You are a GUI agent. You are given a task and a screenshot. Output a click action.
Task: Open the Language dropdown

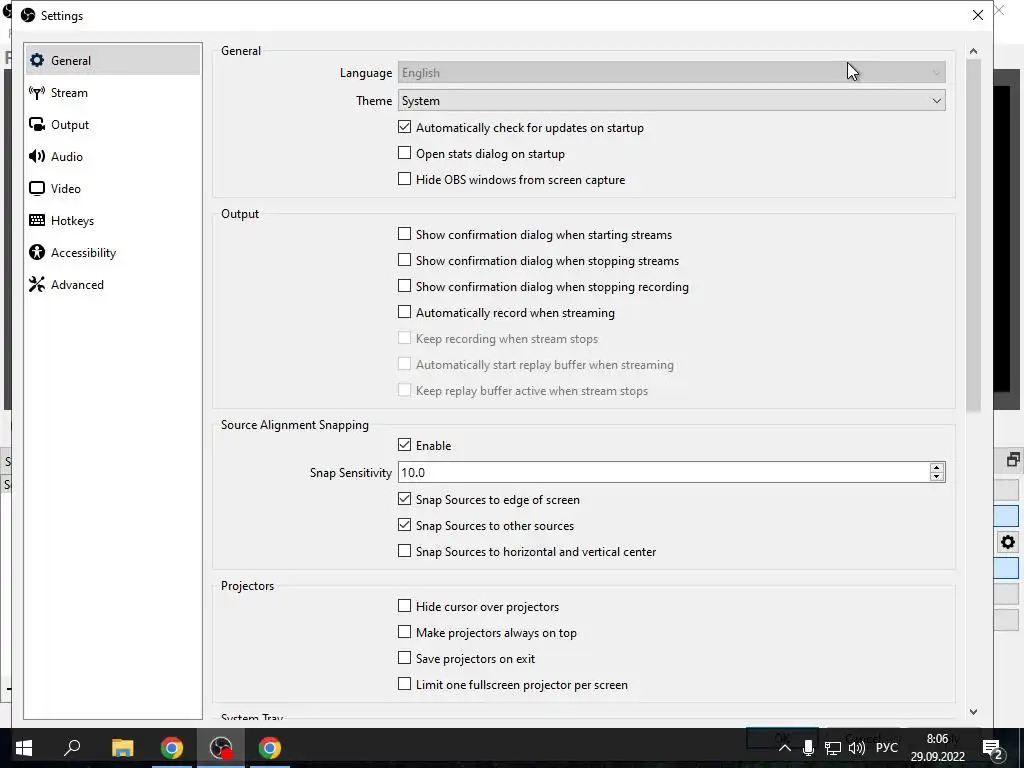tap(671, 72)
